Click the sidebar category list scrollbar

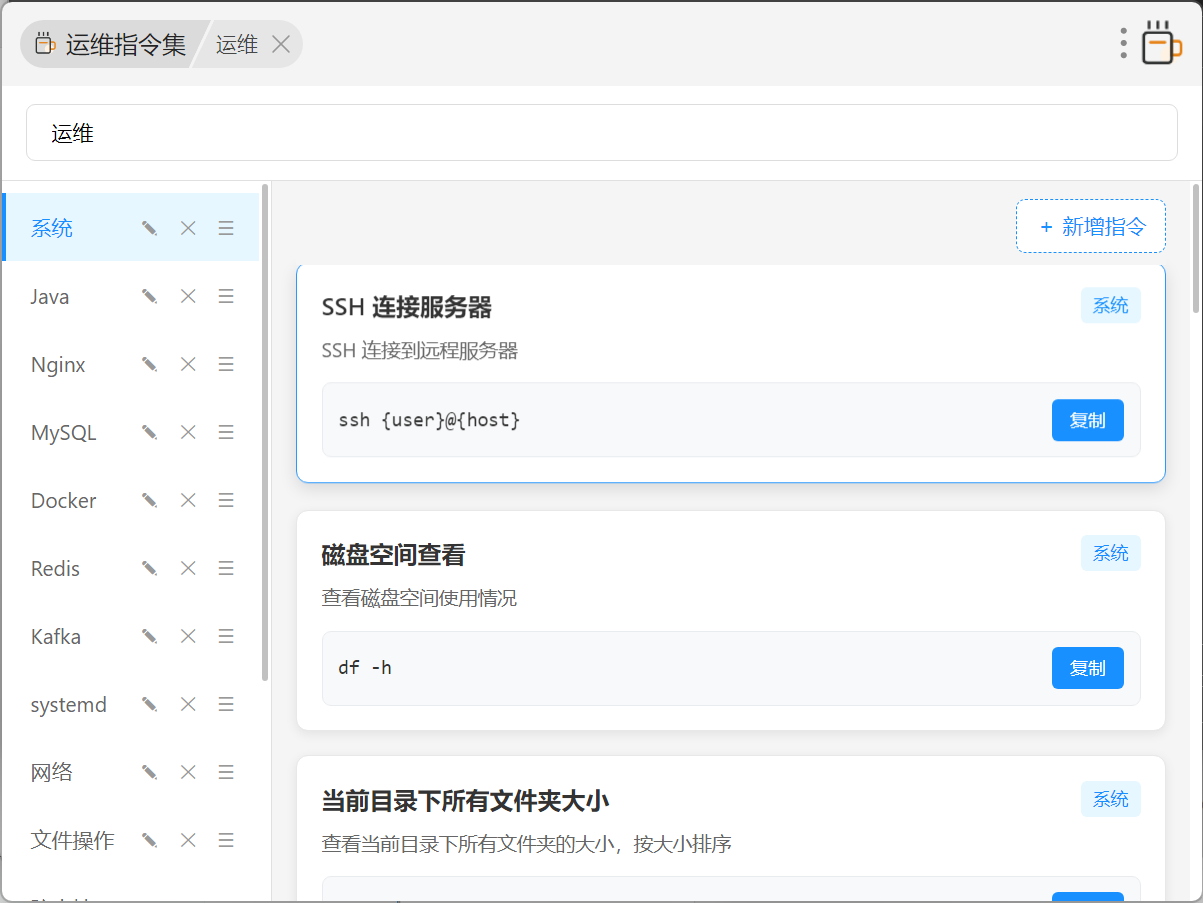point(265,430)
